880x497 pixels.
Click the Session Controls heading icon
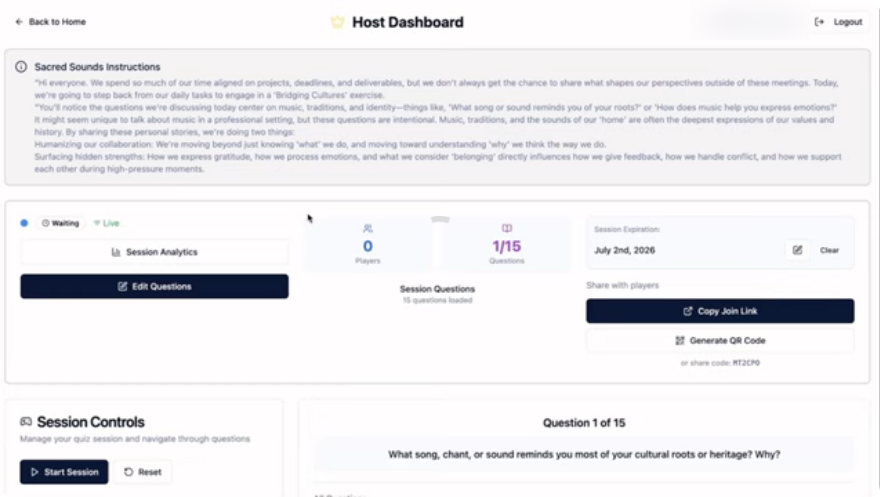(x=26, y=422)
